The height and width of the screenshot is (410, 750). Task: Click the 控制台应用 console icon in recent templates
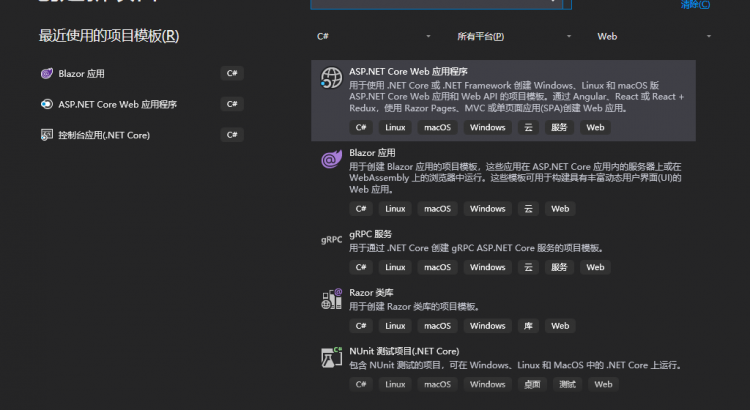46,135
